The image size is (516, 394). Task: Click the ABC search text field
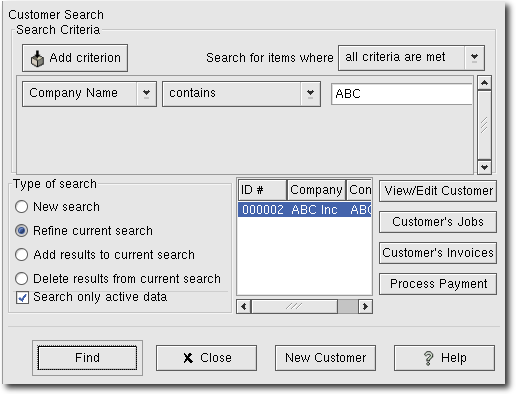tap(402, 94)
